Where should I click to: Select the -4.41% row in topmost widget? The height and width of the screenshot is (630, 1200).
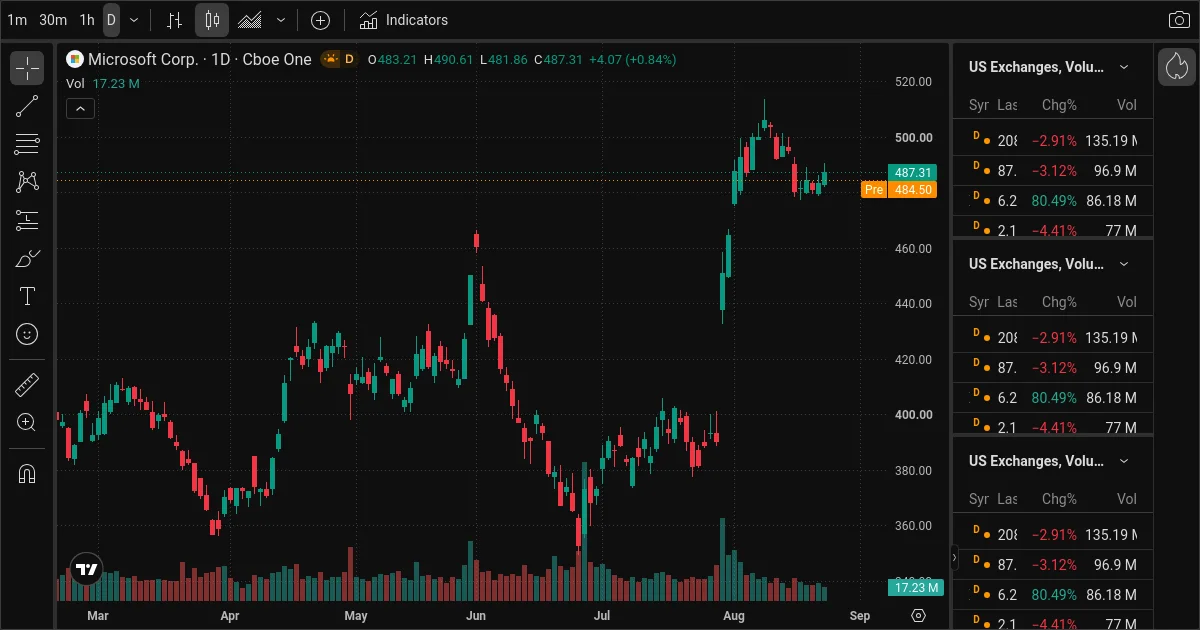coord(1053,227)
